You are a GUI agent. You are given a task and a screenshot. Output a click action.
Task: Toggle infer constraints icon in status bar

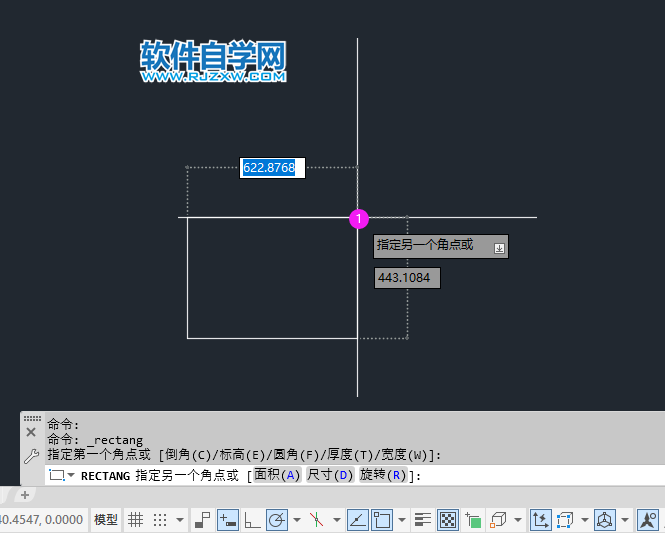[x=203, y=519]
